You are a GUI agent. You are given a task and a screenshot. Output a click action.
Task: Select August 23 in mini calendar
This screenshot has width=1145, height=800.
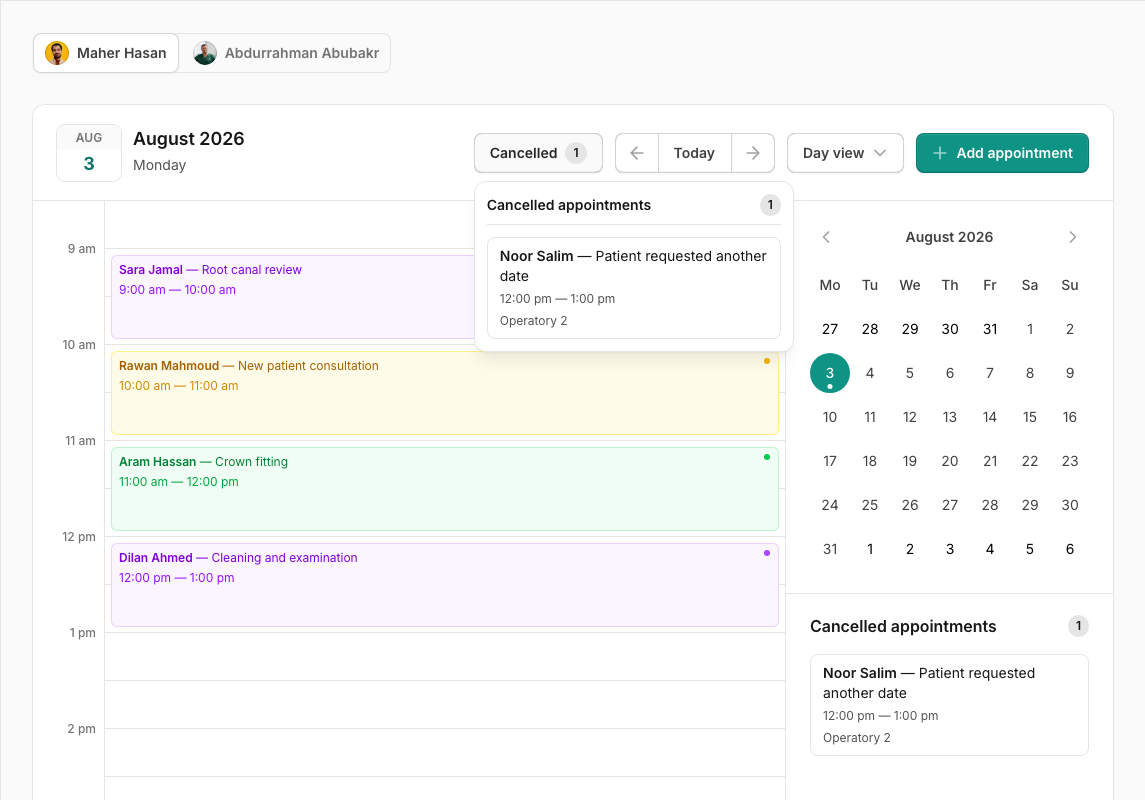coord(1070,461)
